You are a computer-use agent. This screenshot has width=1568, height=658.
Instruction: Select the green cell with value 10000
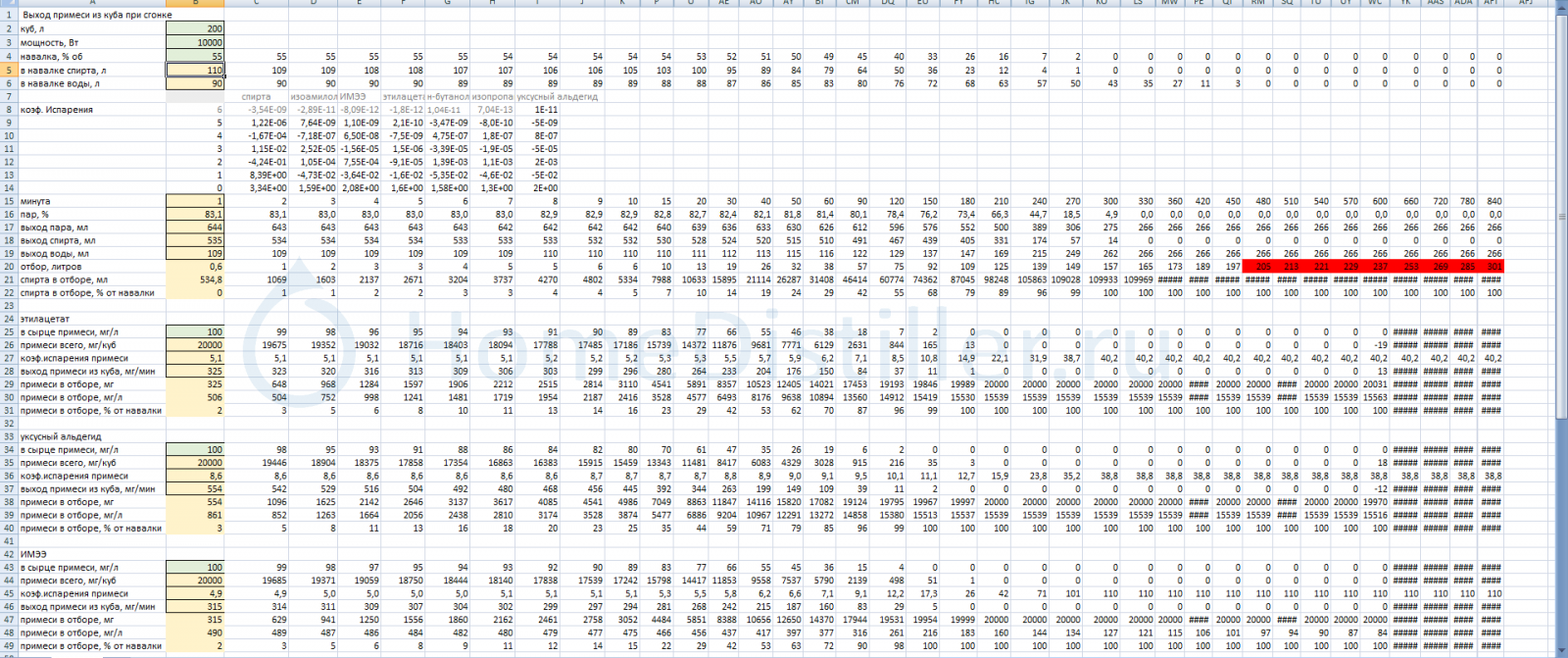195,43
